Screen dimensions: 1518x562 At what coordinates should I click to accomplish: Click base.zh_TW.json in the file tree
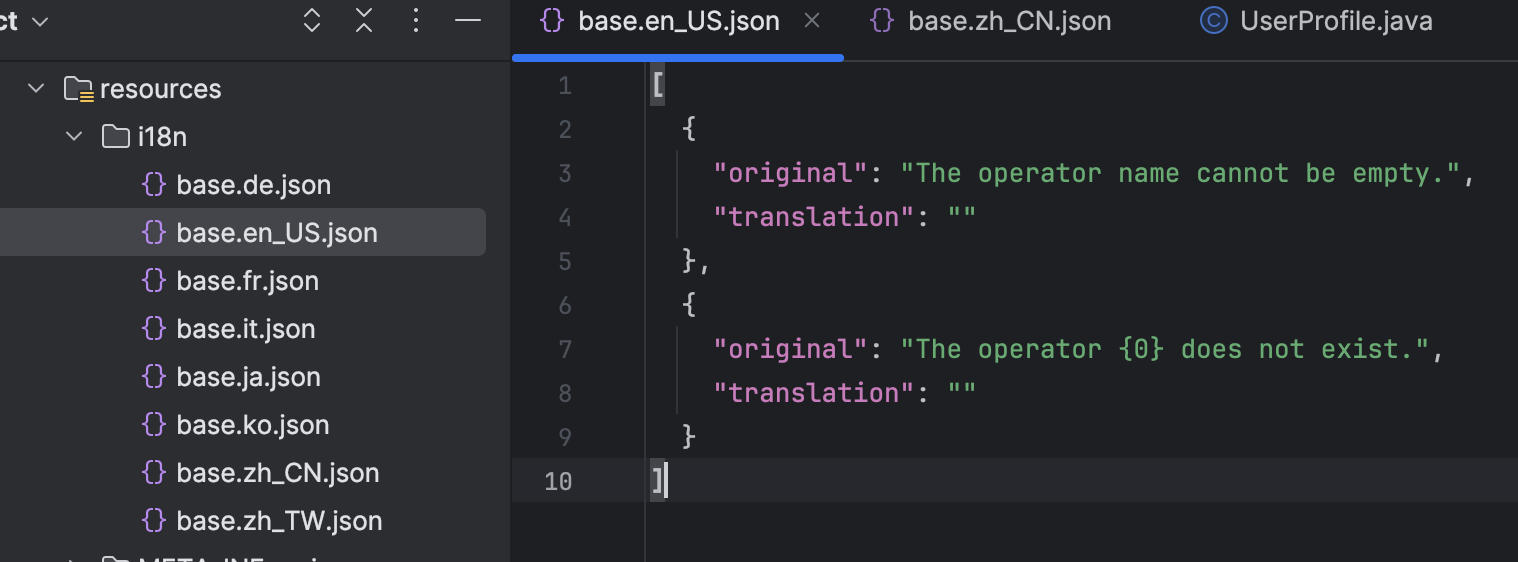pyautogui.click(x=279, y=521)
